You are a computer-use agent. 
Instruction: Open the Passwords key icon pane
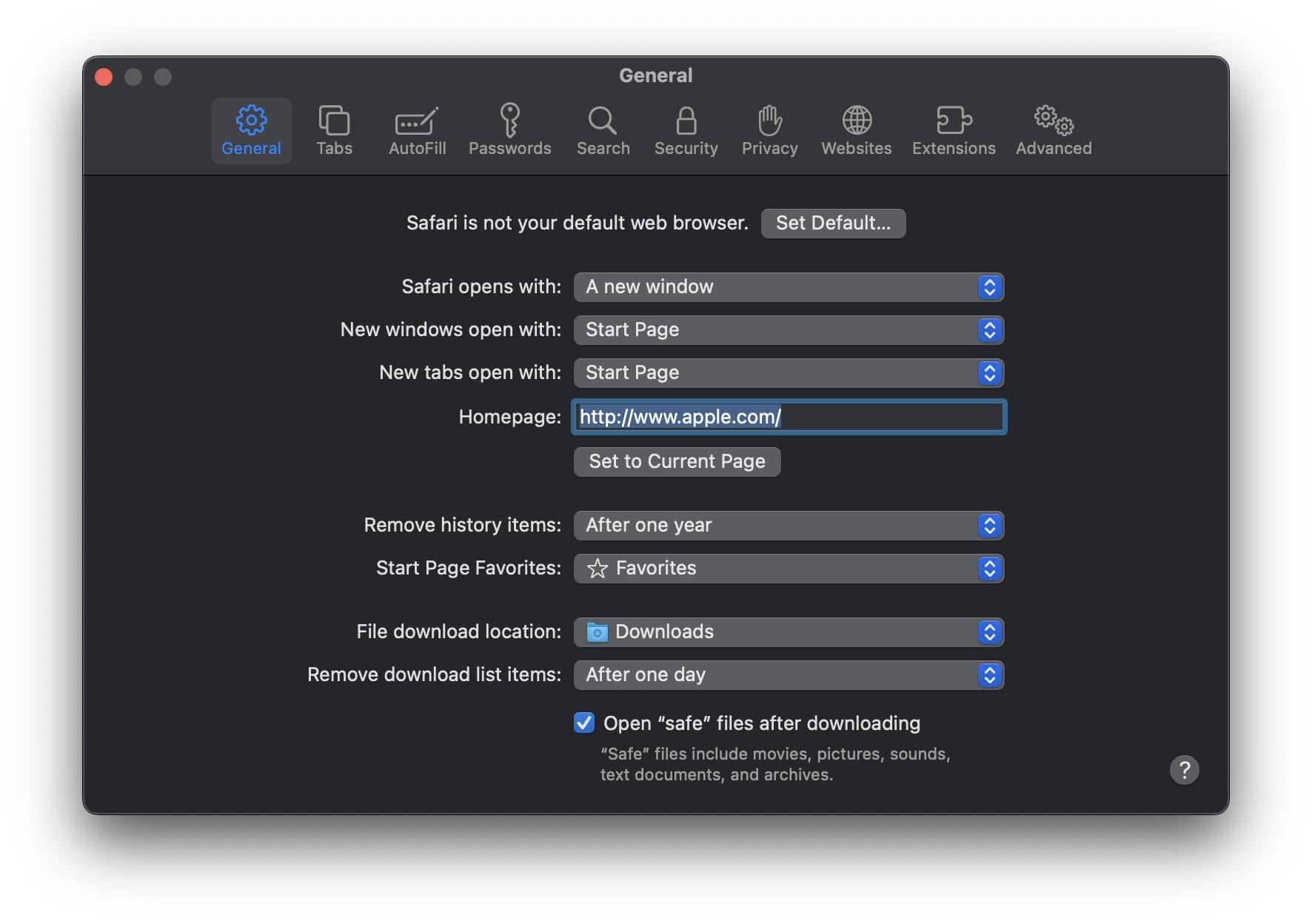point(509,130)
